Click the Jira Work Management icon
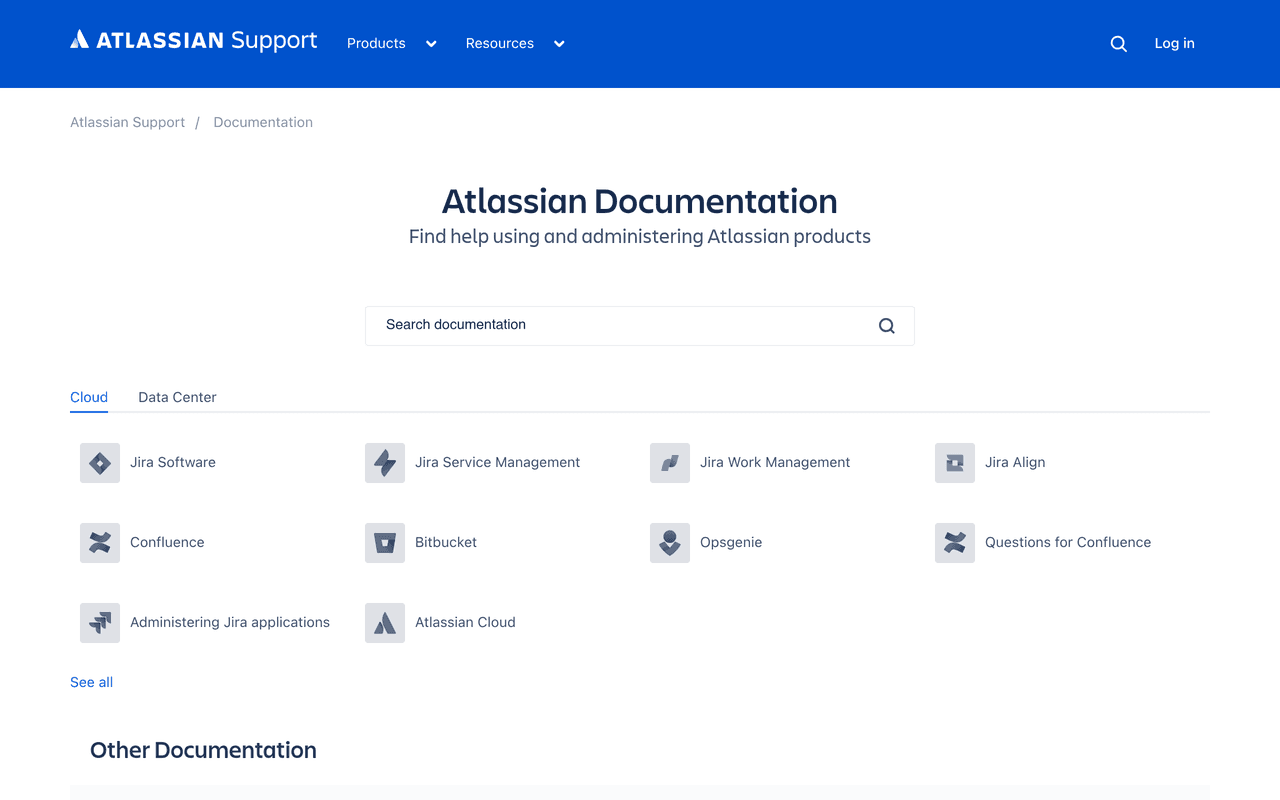The width and height of the screenshot is (1280, 800). [x=670, y=463]
